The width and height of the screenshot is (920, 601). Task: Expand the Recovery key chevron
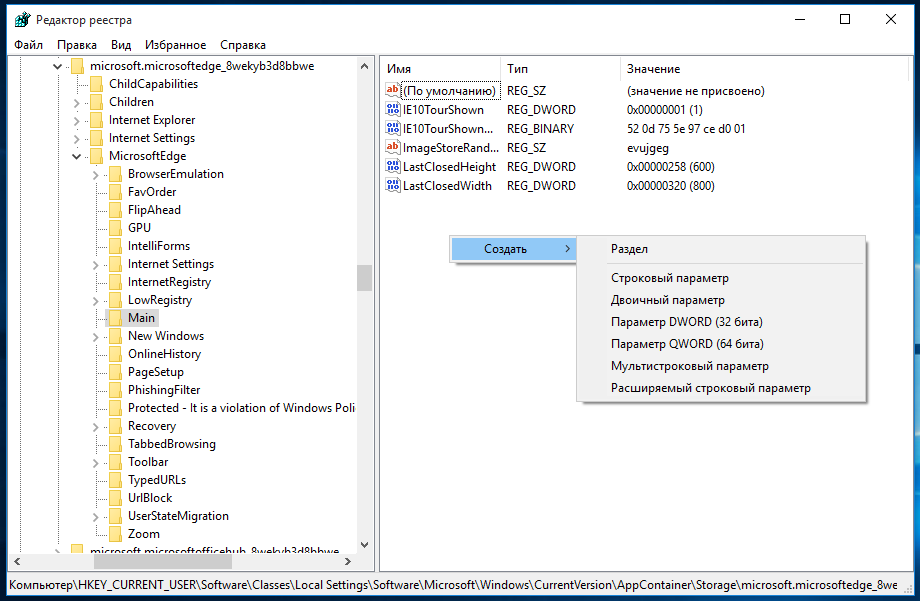tap(96, 427)
